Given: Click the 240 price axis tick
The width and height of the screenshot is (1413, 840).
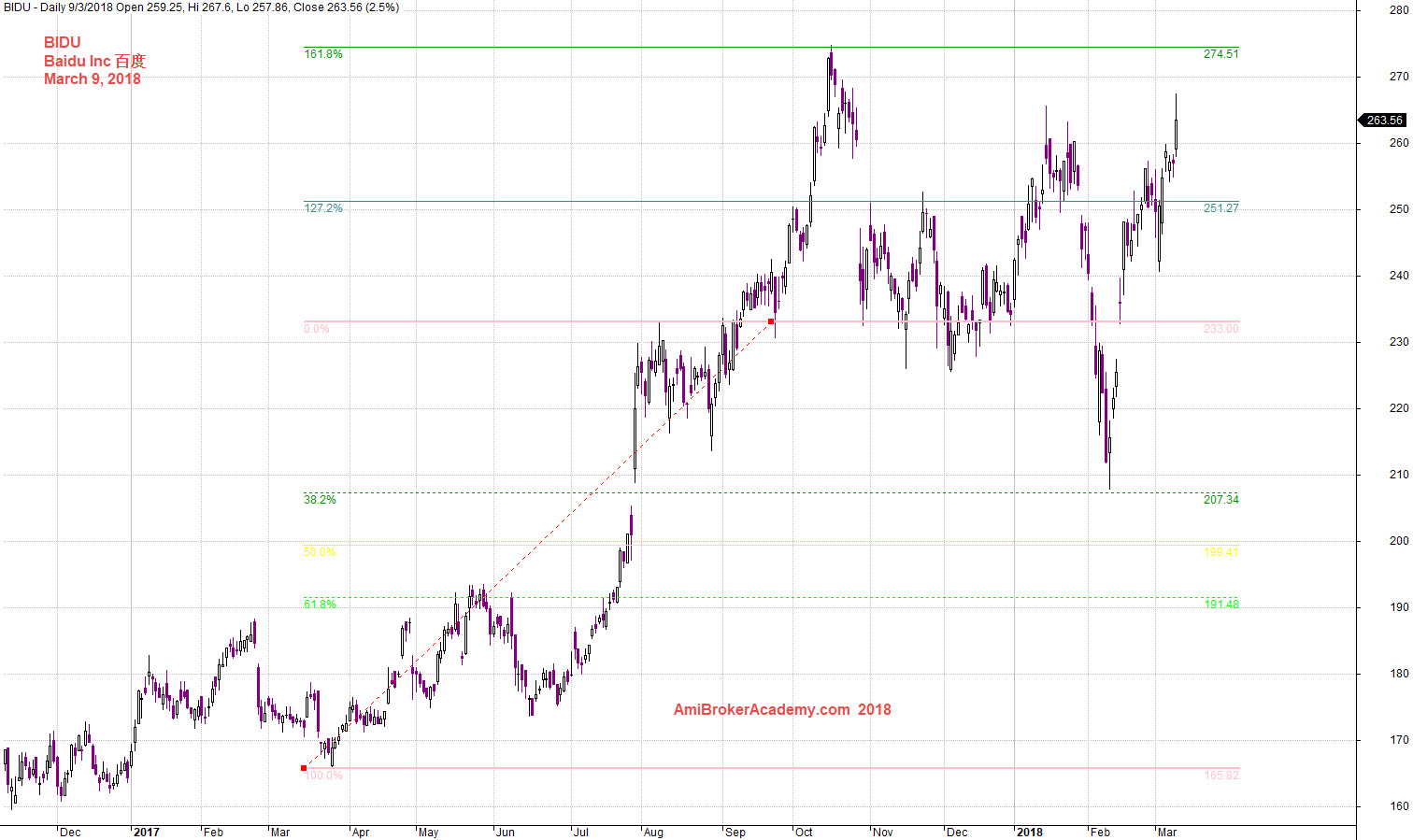Looking at the screenshot, I should pyautogui.click(x=1398, y=276).
